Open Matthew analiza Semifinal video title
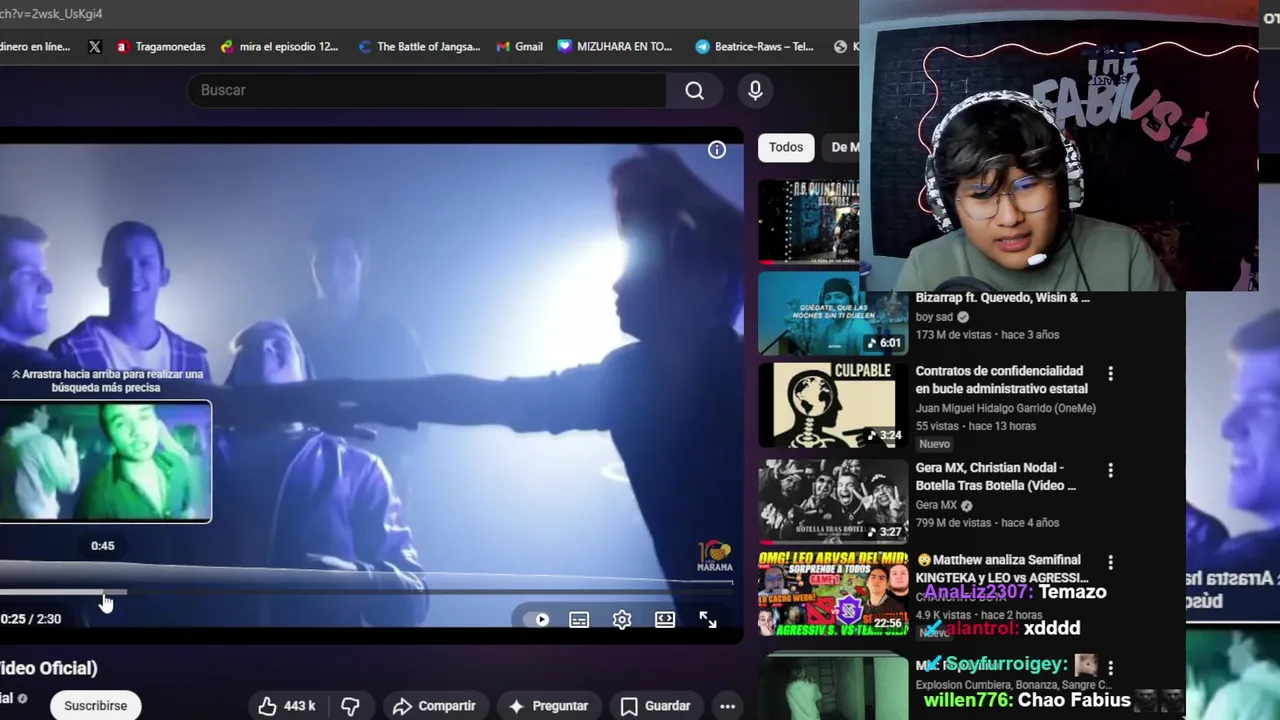 (1001, 568)
